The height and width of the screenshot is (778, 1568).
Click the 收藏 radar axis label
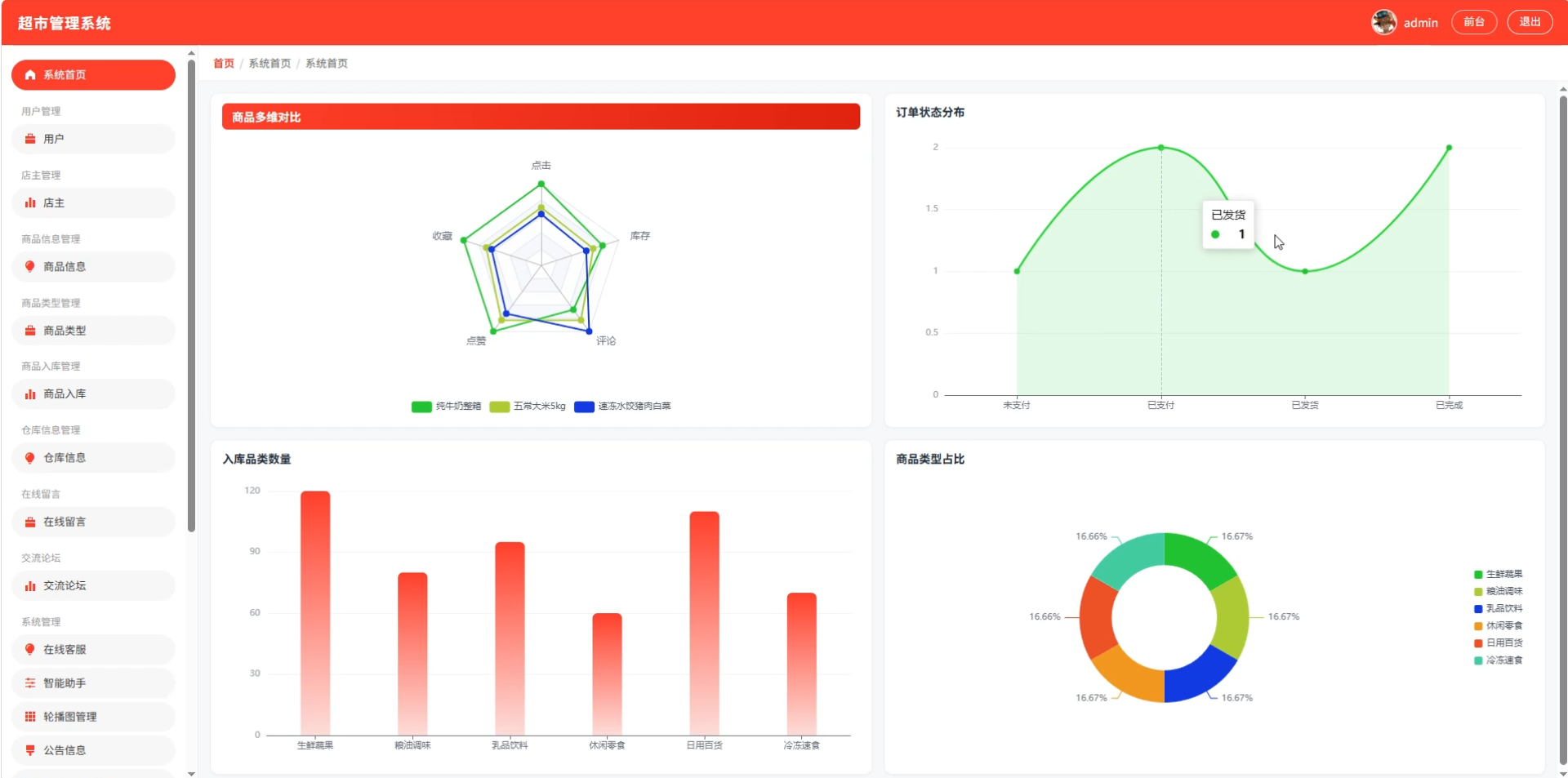[x=442, y=236]
